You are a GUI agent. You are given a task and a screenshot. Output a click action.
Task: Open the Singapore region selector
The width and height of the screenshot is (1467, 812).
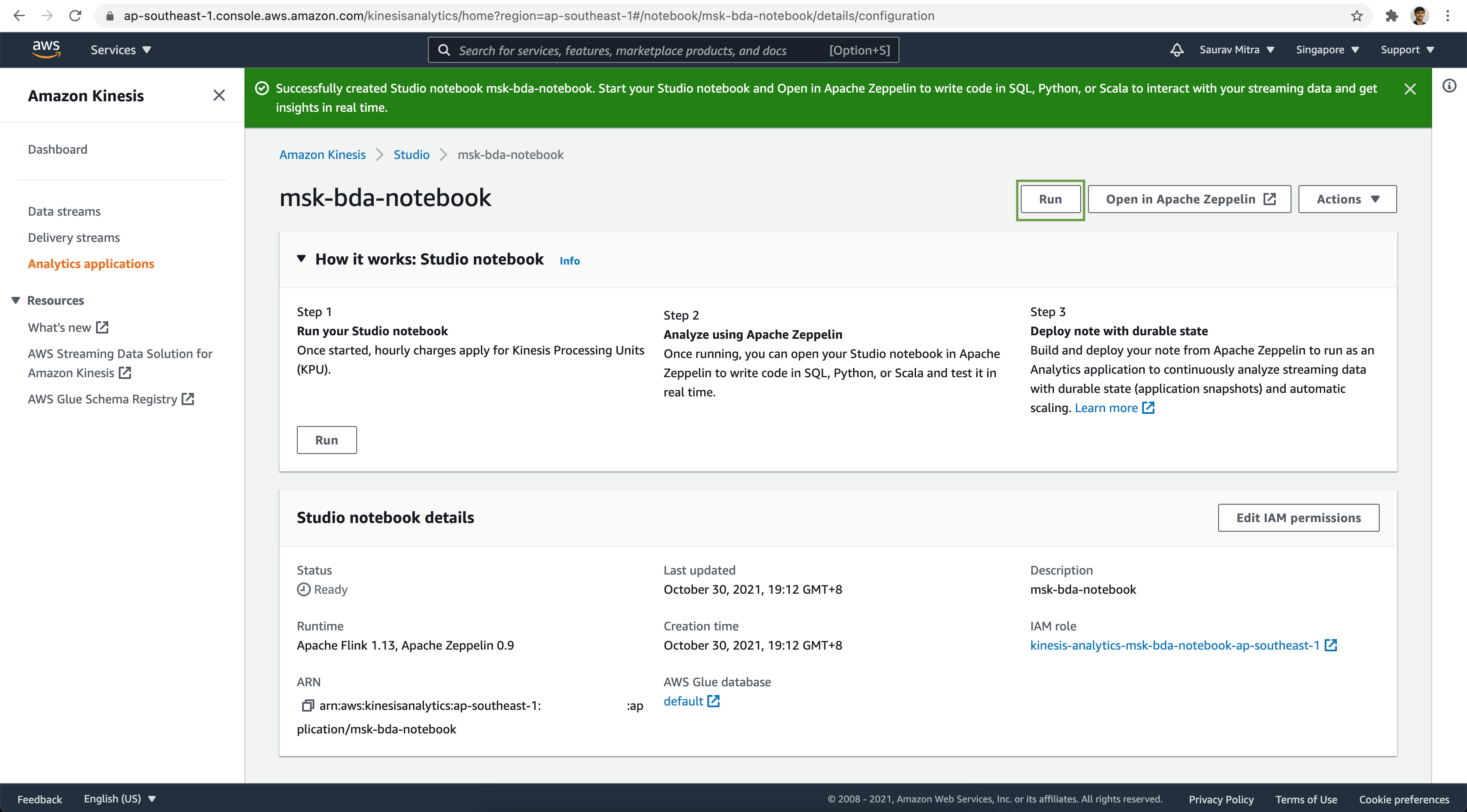click(x=1327, y=49)
